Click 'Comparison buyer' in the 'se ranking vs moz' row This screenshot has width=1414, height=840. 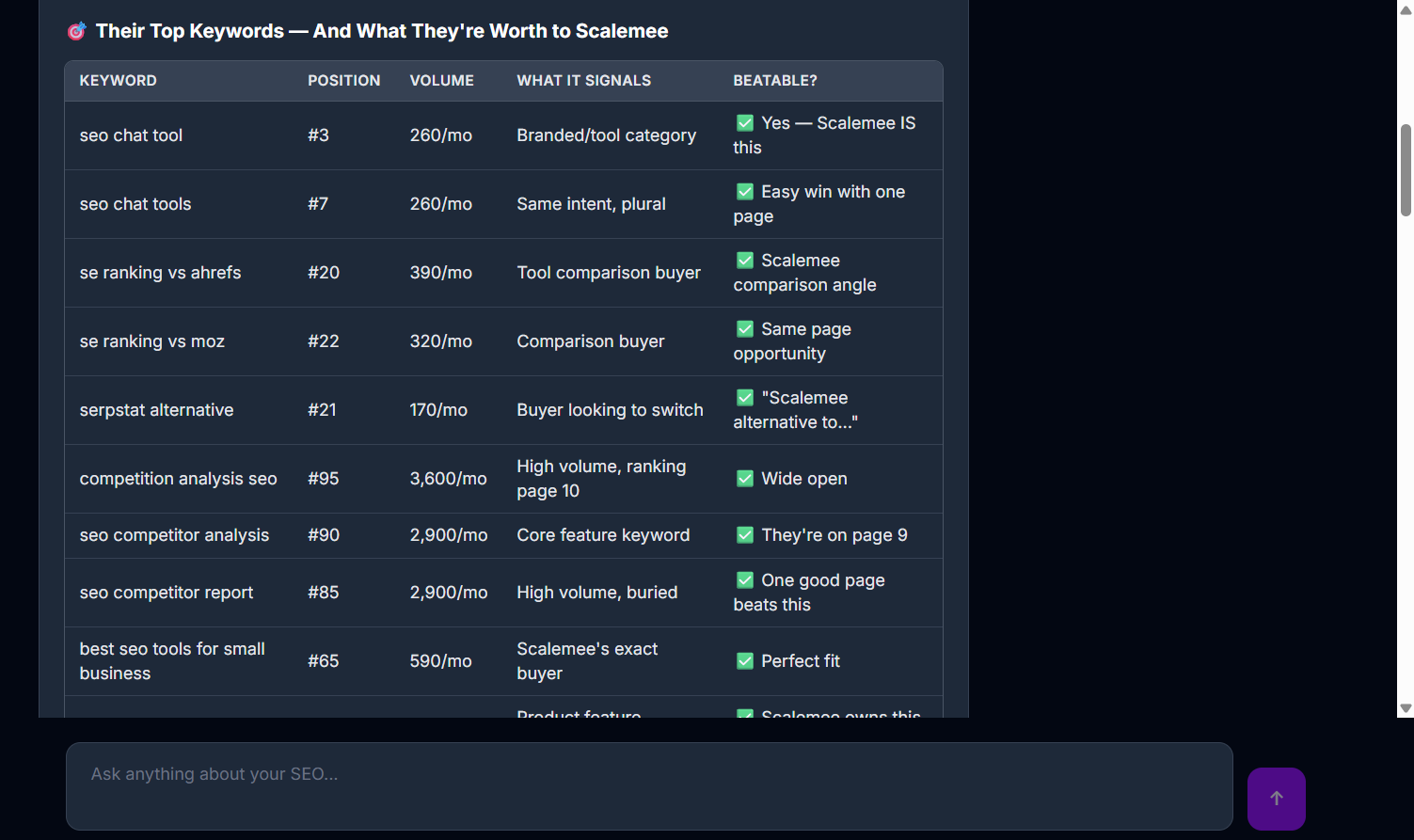pyautogui.click(x=591, y=341)
